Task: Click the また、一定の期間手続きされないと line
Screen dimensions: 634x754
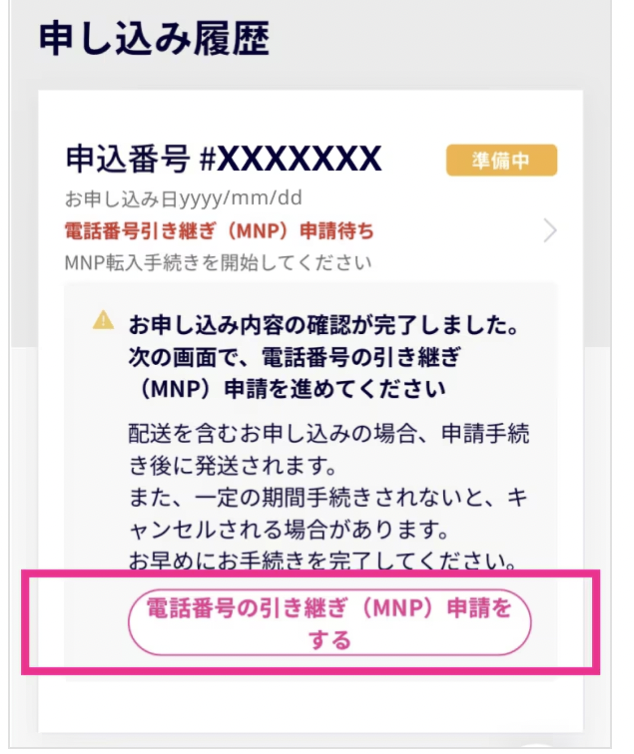Action: tap(329, 497)
